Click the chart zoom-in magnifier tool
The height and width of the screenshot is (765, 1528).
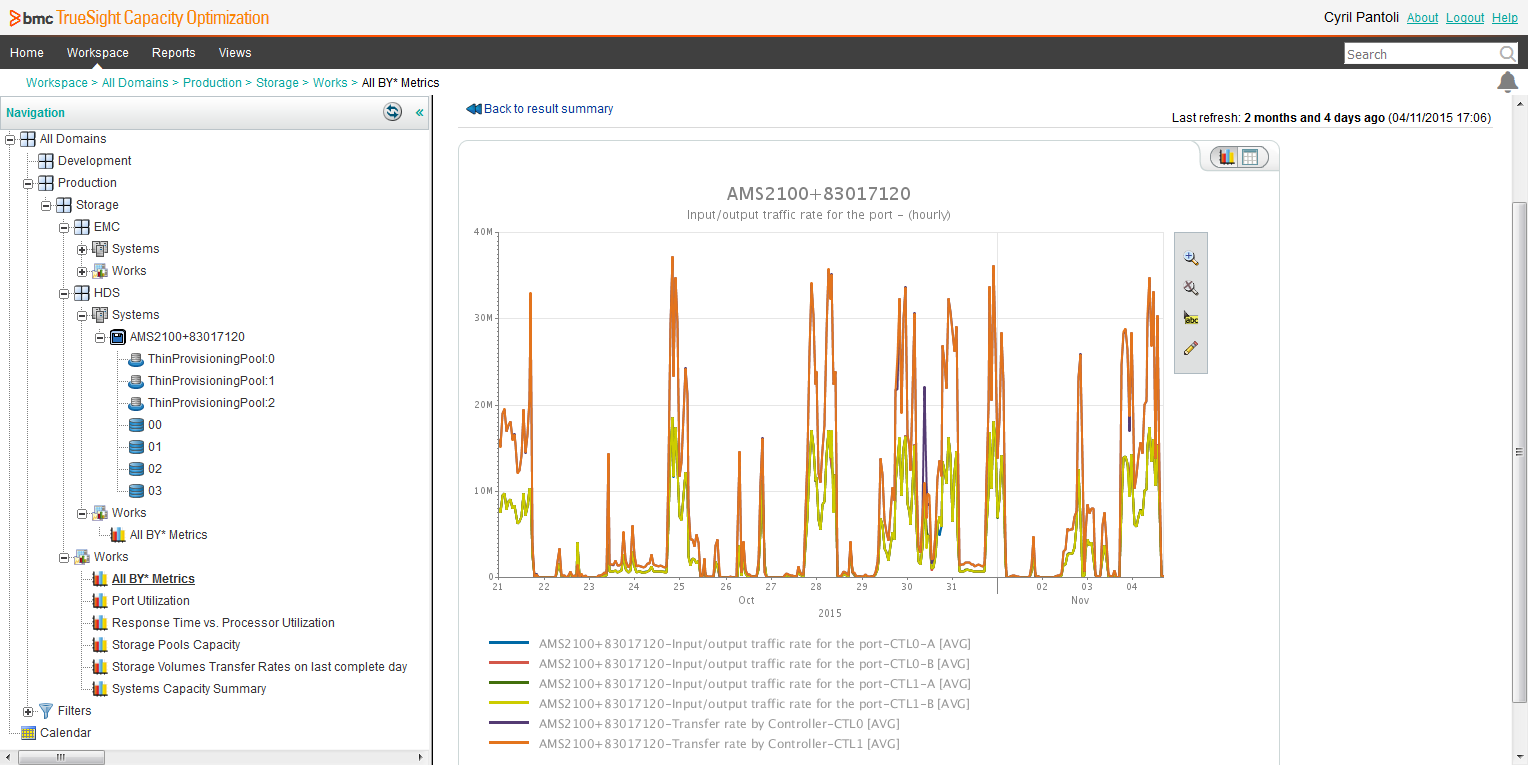(x=1190, y=258)
